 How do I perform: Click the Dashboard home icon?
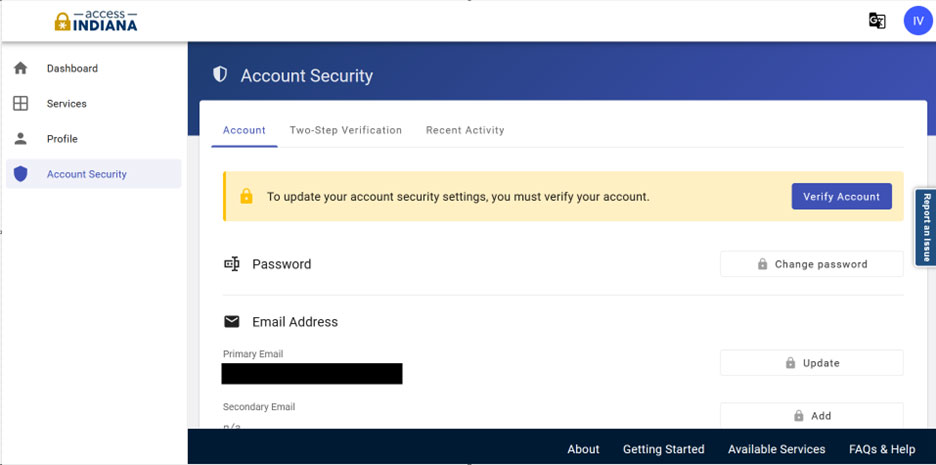[x=20, y=69]
